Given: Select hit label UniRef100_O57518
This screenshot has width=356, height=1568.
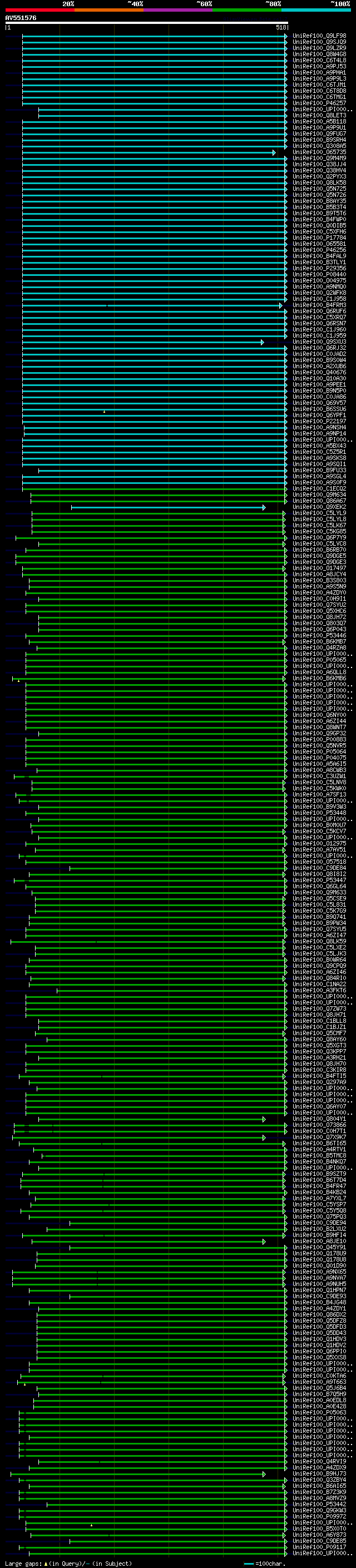Looking at the screenshot, I should click(319, 862).
